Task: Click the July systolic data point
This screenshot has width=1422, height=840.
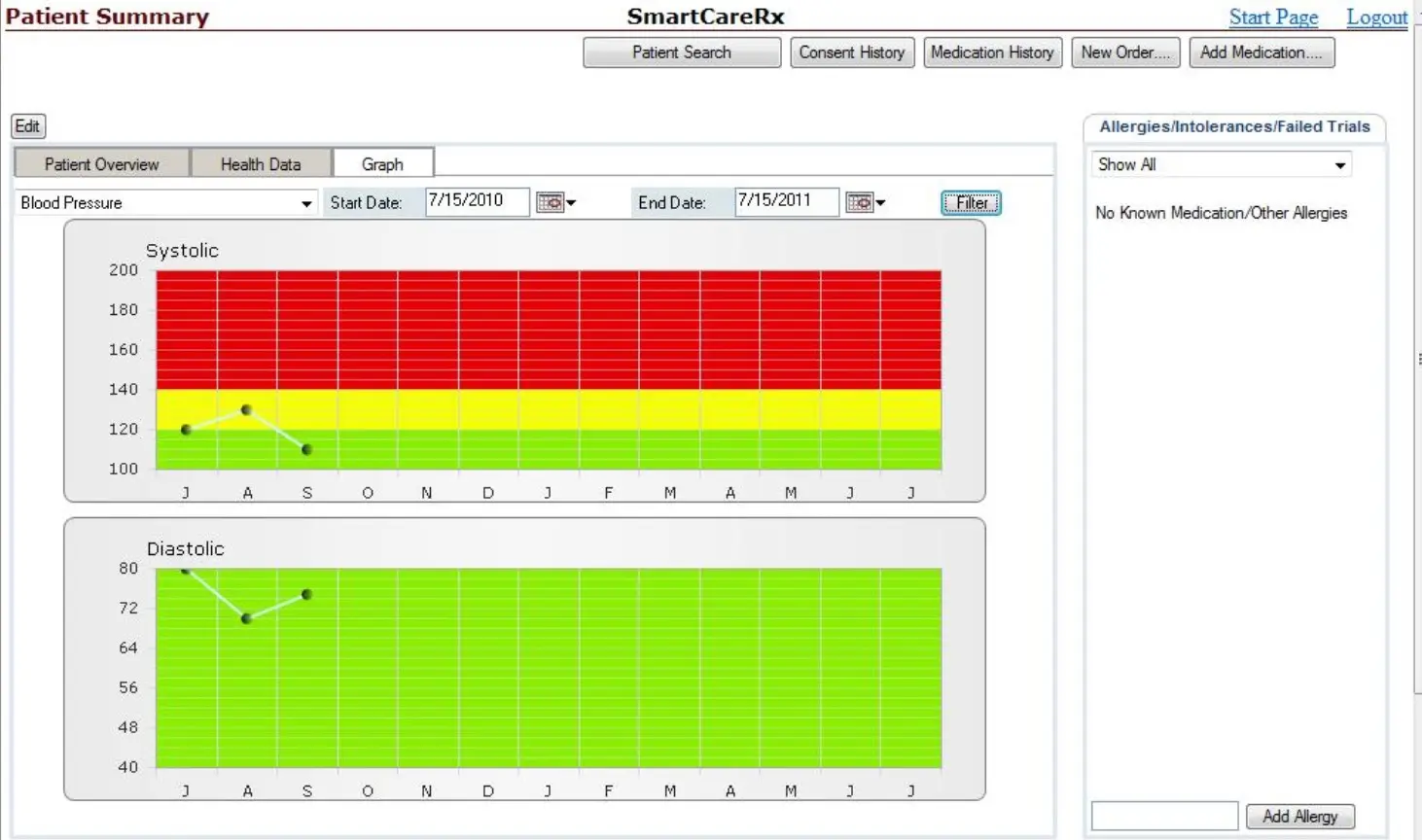Action: pyautogui.click(x=186, y=429)
